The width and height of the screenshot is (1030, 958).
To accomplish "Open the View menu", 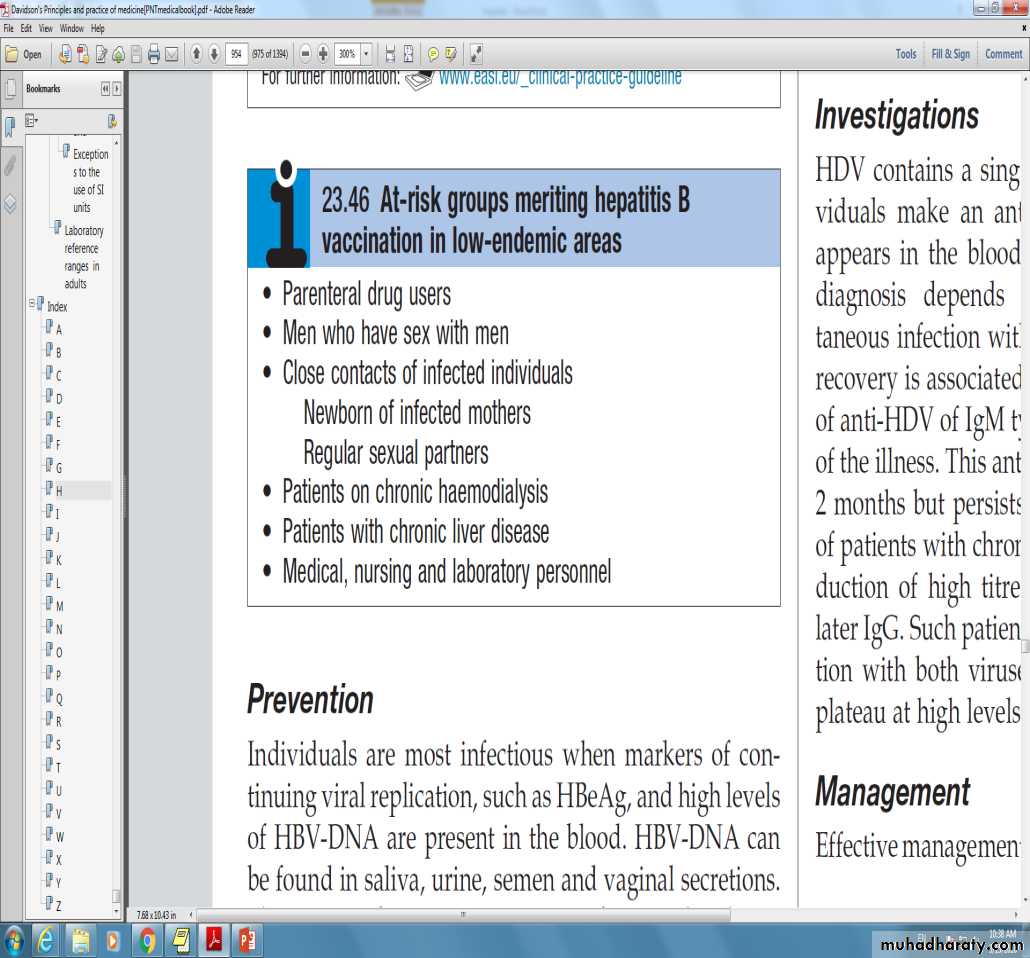I will [x=45, y=28].
